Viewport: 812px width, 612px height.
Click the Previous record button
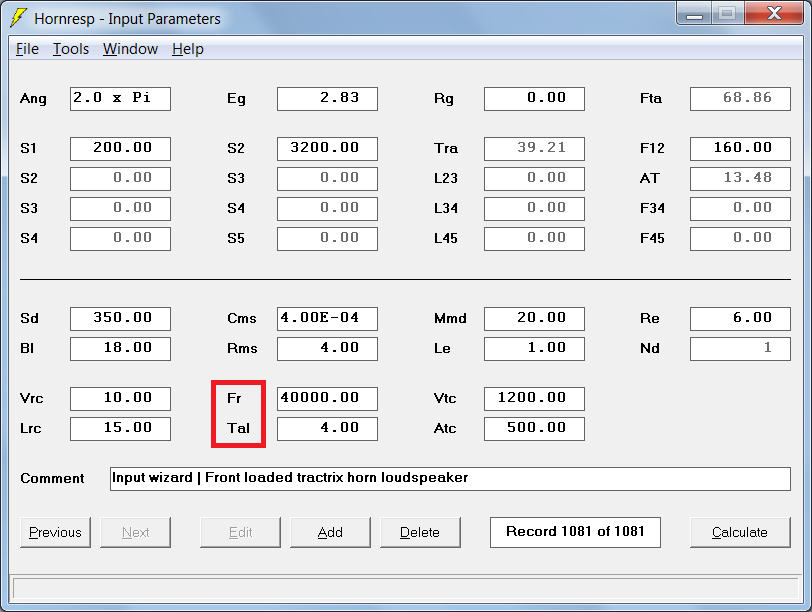[x=55, y=532]
